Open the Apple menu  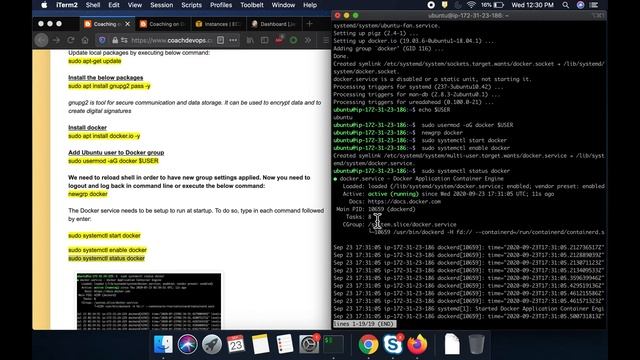44,5
